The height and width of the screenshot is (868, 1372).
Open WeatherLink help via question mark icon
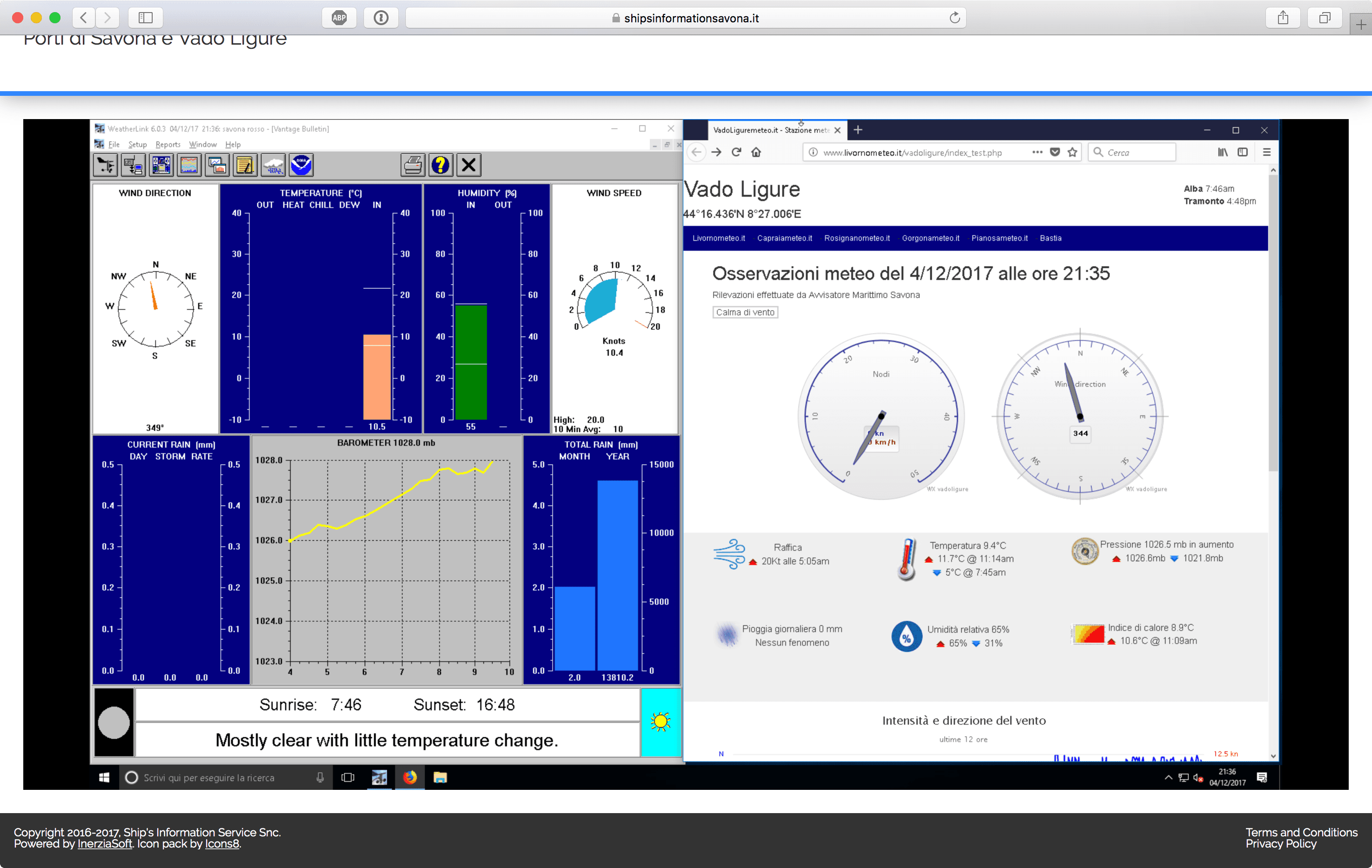pos(440,165)
